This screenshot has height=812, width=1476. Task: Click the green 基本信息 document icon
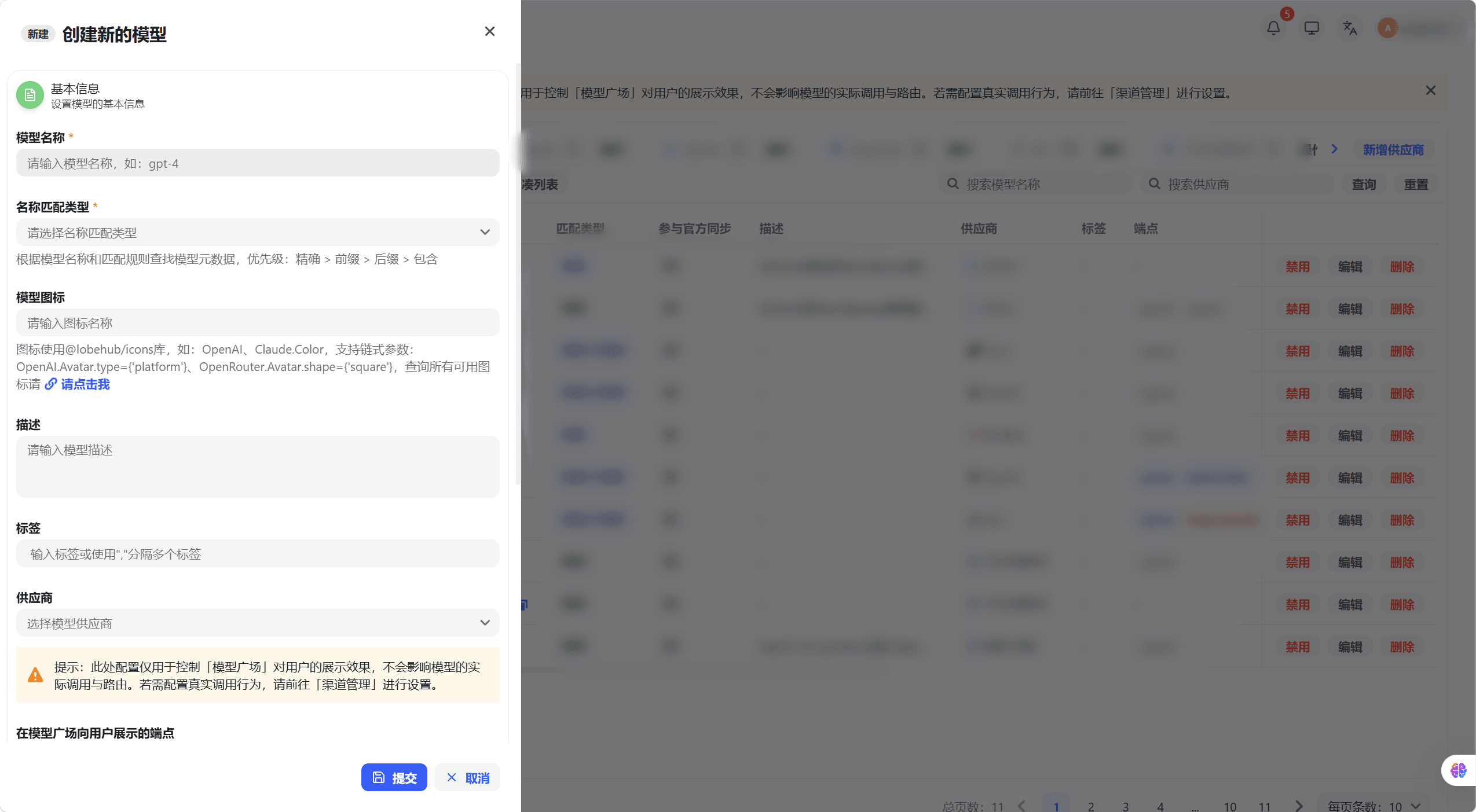point(30,95)
